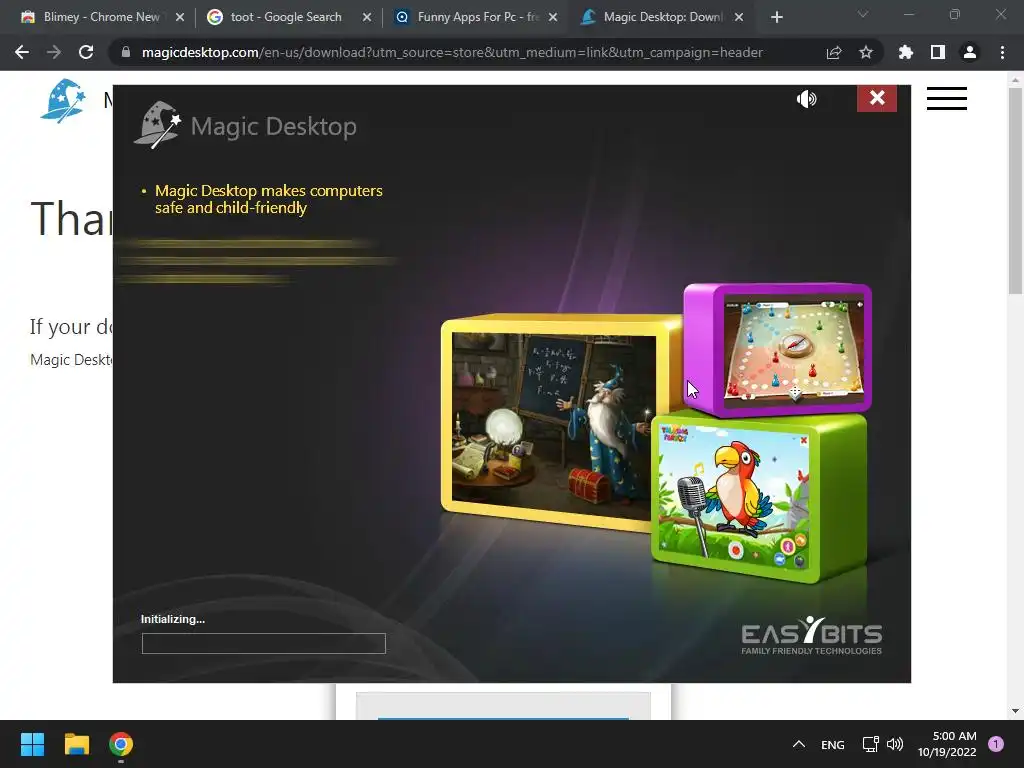Close the Magic Desktop tab
The height and width of the screenshot is (768, 1024).
[x=739, y=18]
